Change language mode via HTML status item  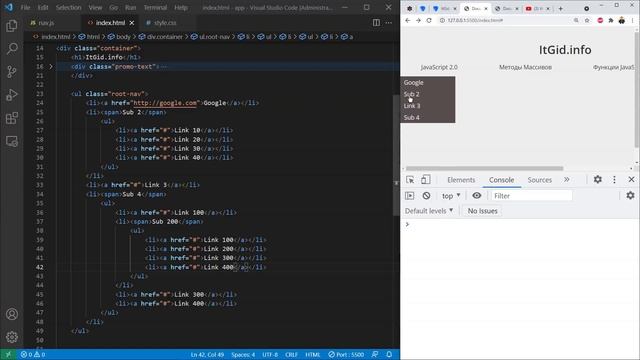pos(313,354)
